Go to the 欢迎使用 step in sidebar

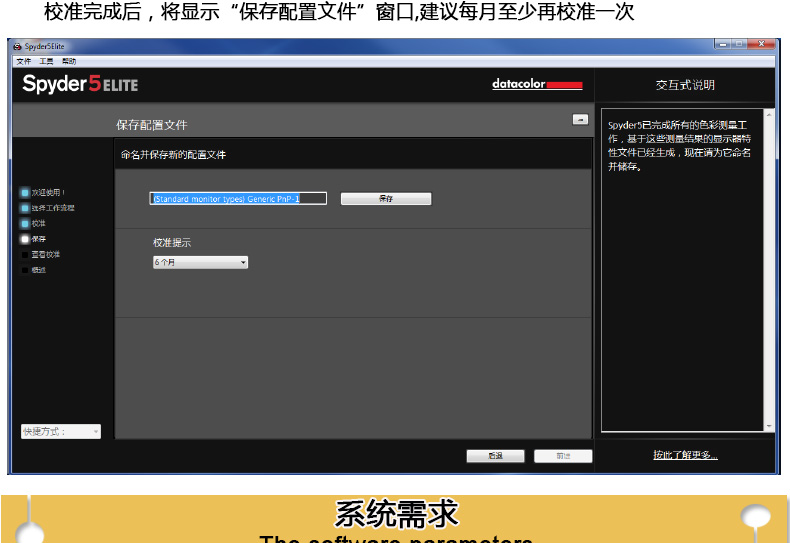[43, 192]
